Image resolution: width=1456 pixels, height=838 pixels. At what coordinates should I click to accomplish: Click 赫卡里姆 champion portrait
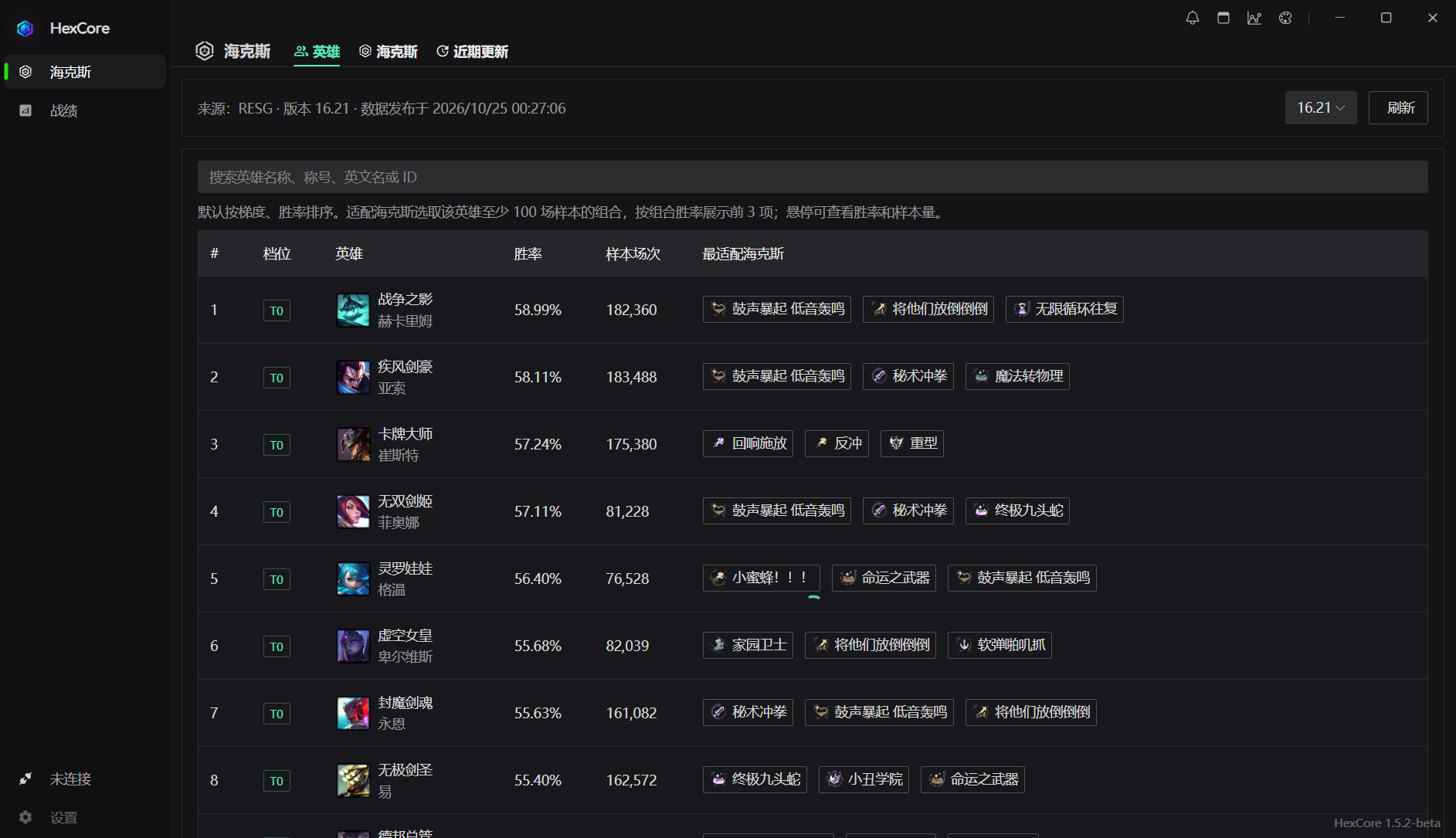(353, 310)
